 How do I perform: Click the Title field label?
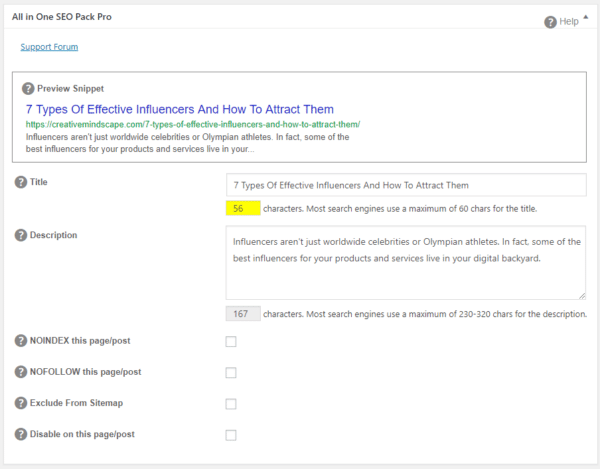click(39, 182)
